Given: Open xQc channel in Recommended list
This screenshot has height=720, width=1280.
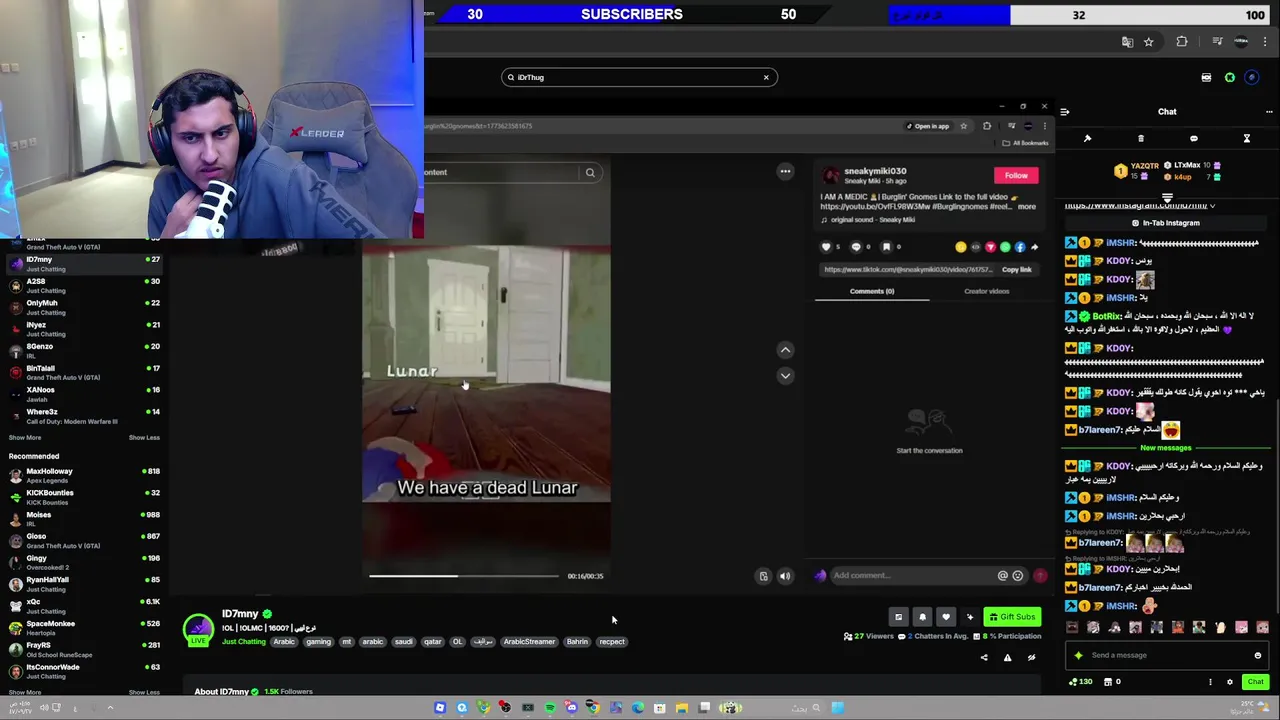Looking at the screenshot, I should click(84, 606).
